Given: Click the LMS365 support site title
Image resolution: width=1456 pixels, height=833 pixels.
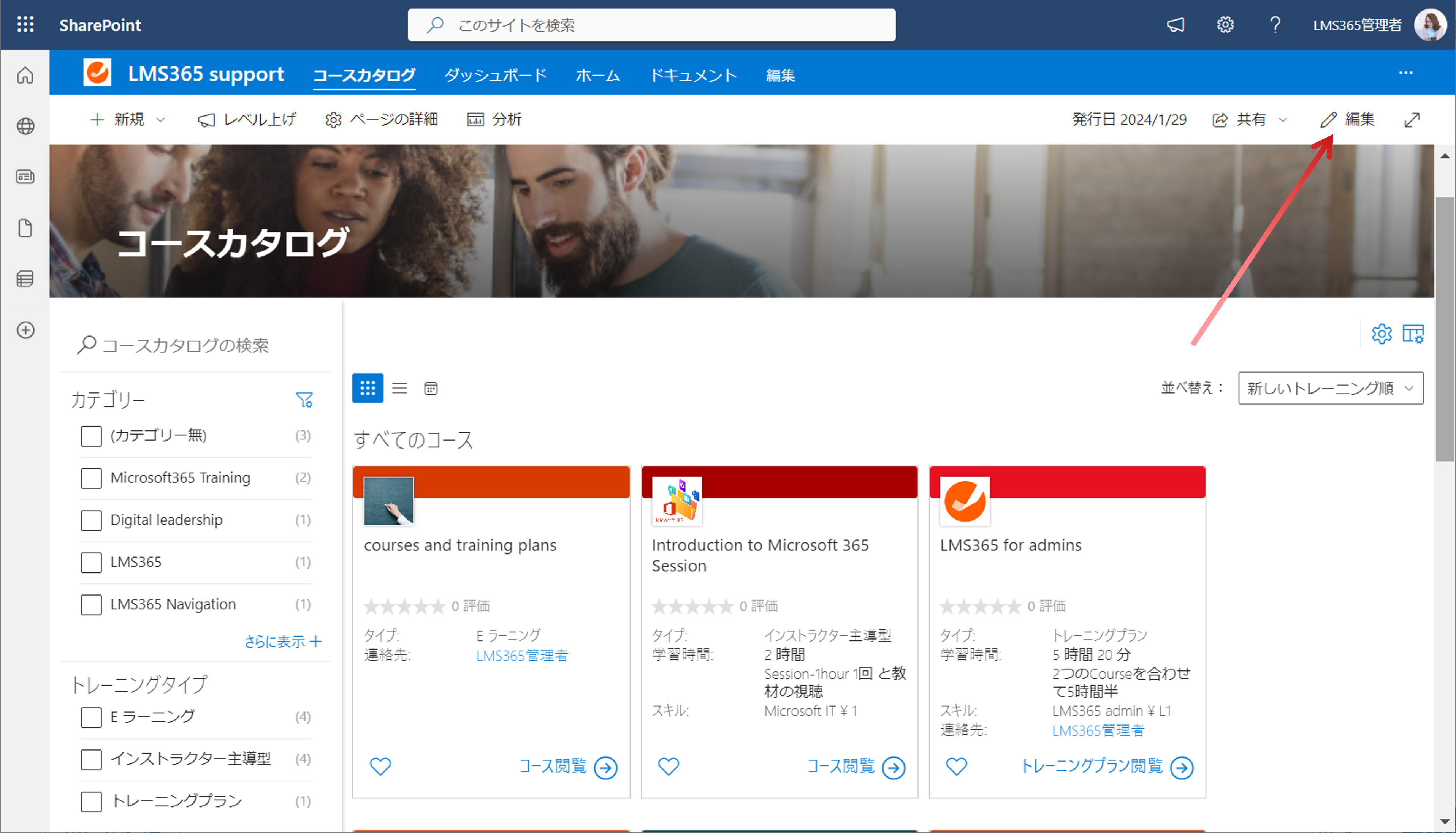Looking at the screenshot, I should [x=206, y=74].
